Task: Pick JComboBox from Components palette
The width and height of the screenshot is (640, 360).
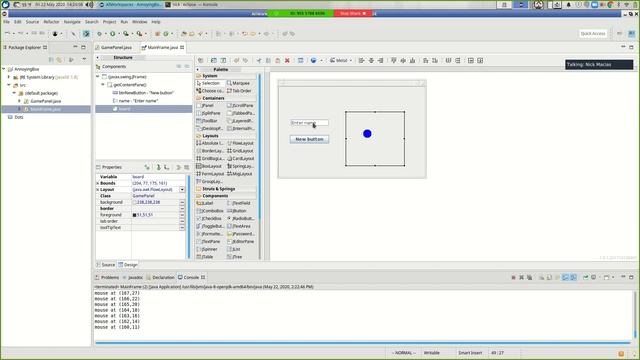Action: pos(210,211)
